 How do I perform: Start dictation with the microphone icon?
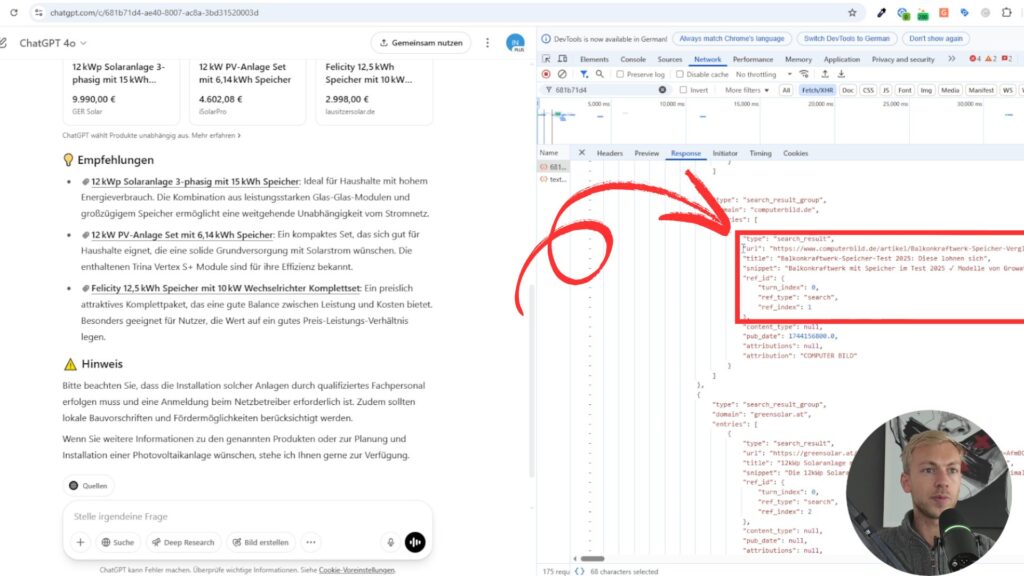tap(391, 542)
